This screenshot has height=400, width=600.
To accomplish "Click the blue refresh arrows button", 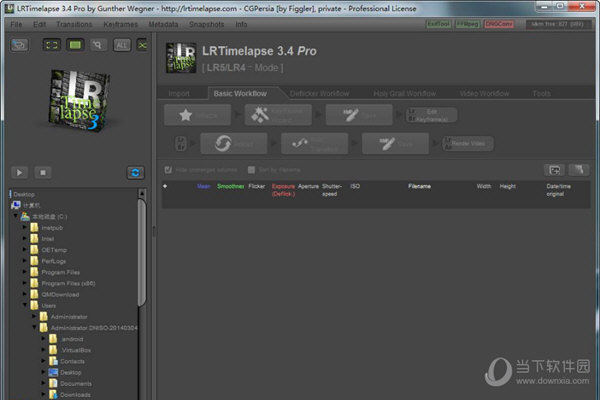I will tap(135, 173).
